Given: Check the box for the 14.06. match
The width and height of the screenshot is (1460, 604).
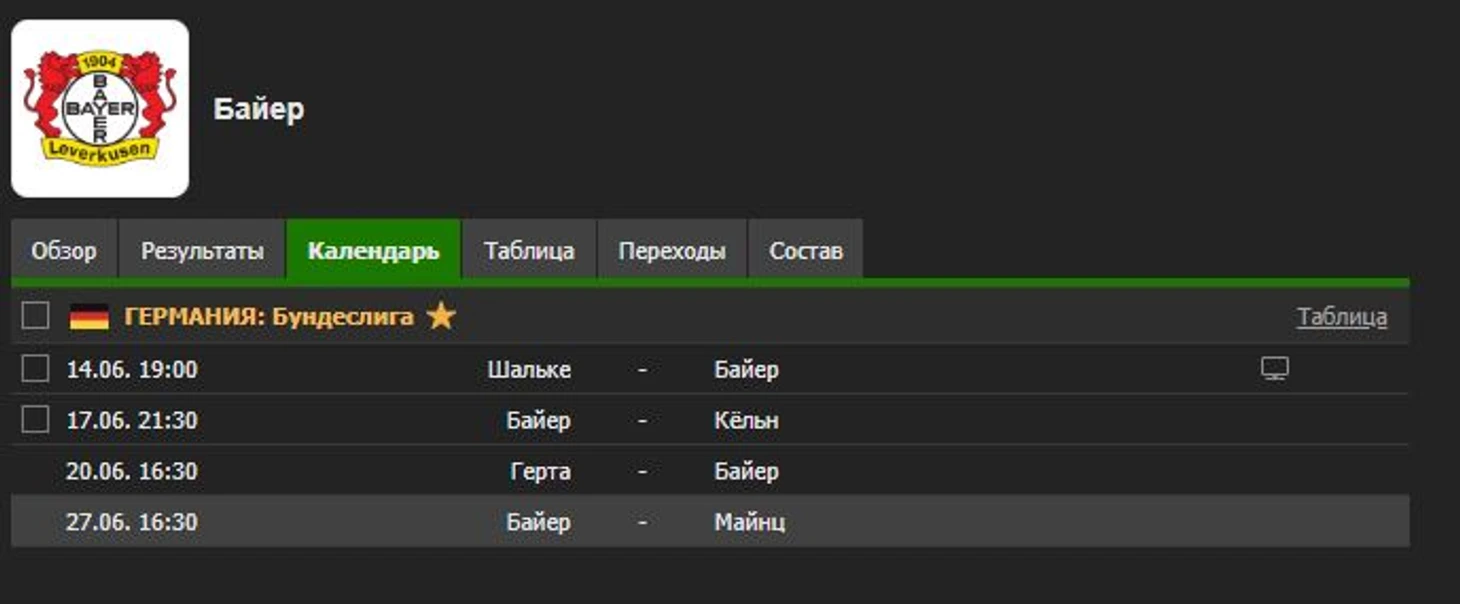Looking at the screenshot, I should coord(35,369).
